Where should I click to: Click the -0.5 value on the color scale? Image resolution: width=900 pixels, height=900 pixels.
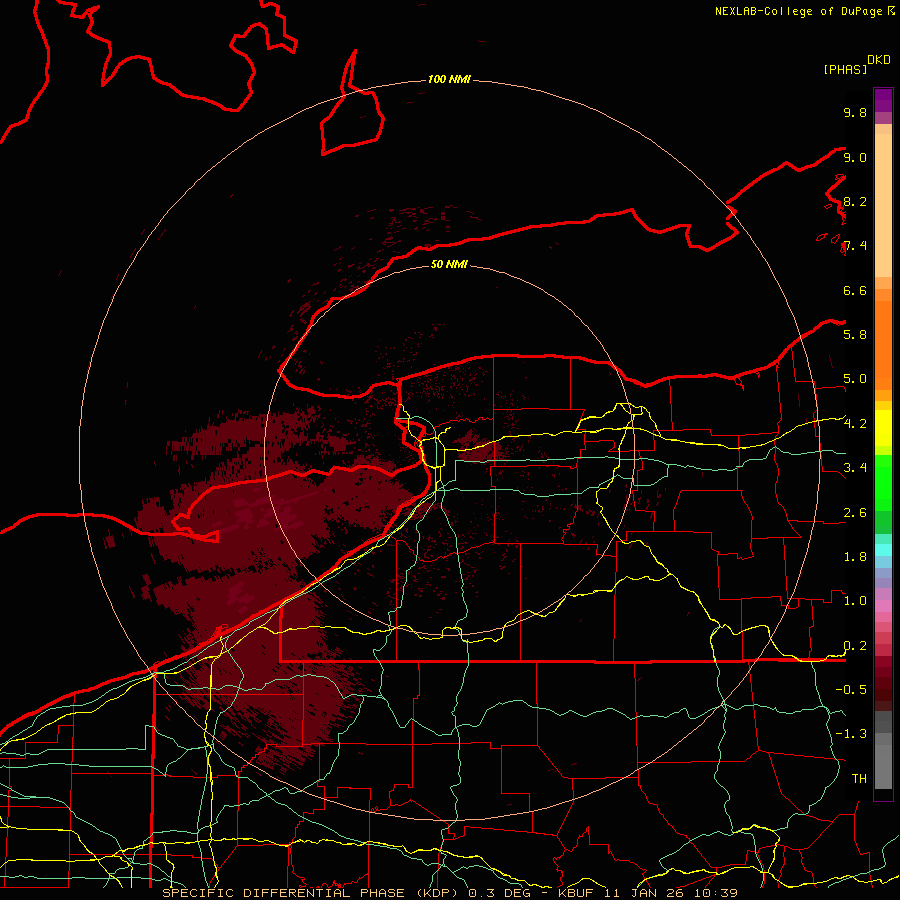(851, 690)
